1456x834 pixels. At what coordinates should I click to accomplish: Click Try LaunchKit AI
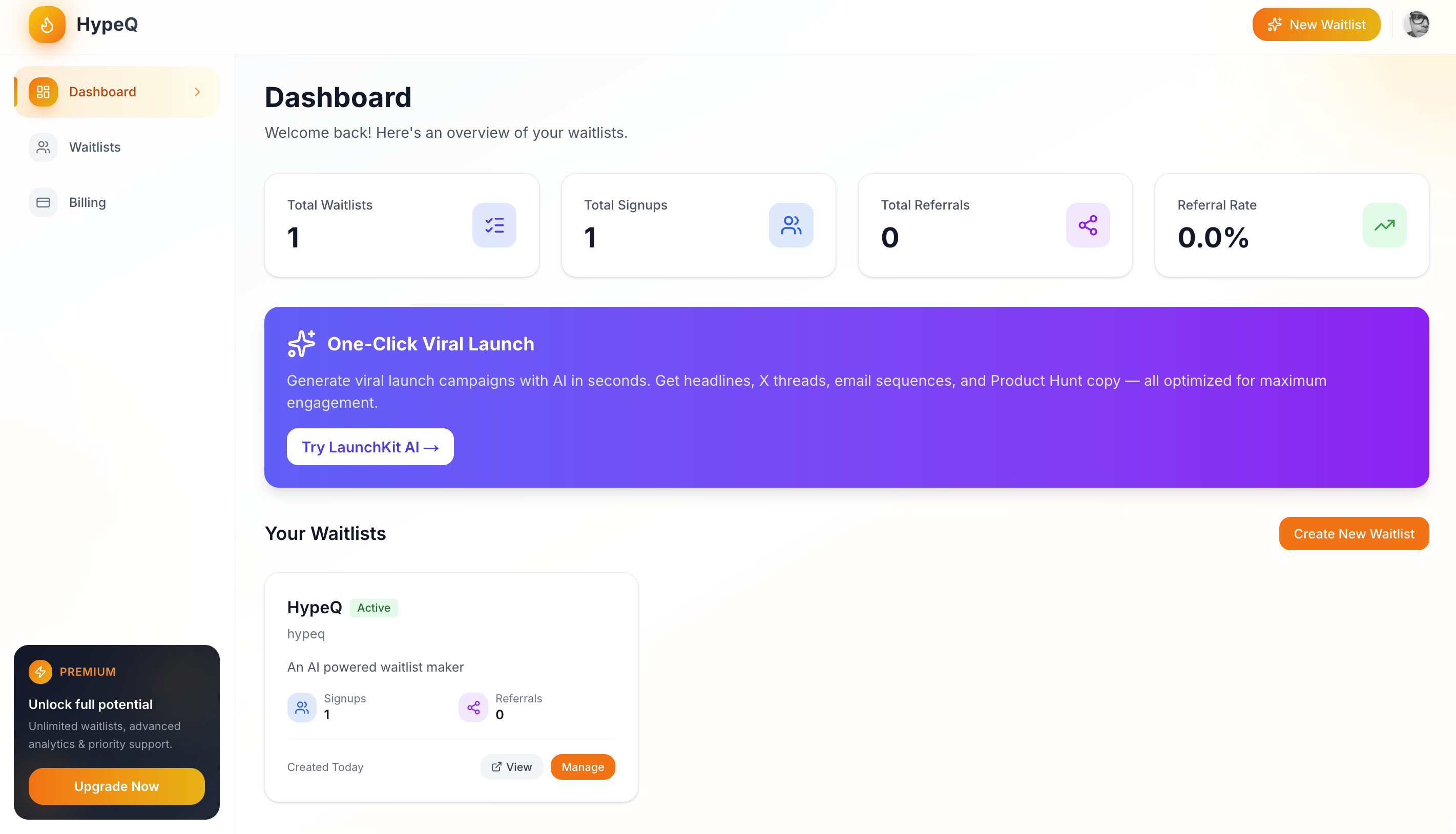pos(370,447)
